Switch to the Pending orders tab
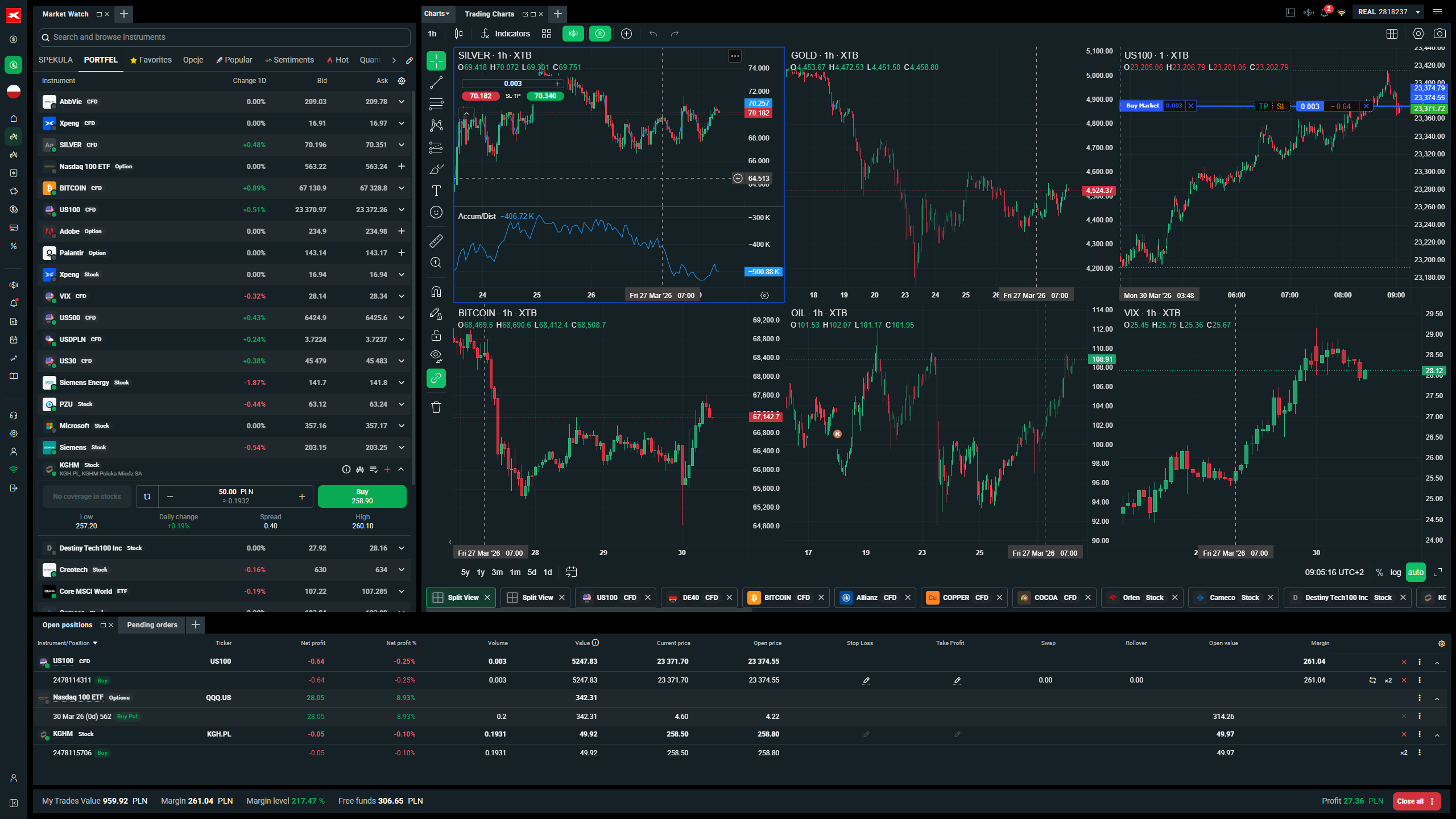This screenshot has width=1456, height=819. click(x=152, y=624)
